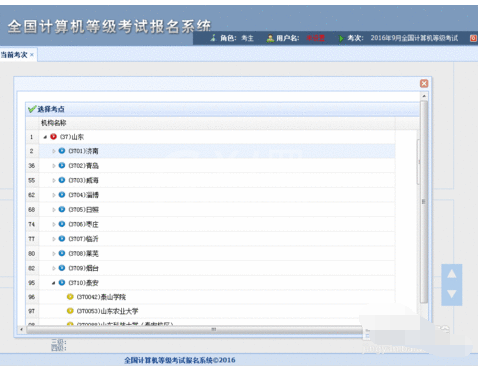This screenshot has width=496, height=367.
Task: Click the blue circle icon of (3701)济南
Action: coord(62,151)
